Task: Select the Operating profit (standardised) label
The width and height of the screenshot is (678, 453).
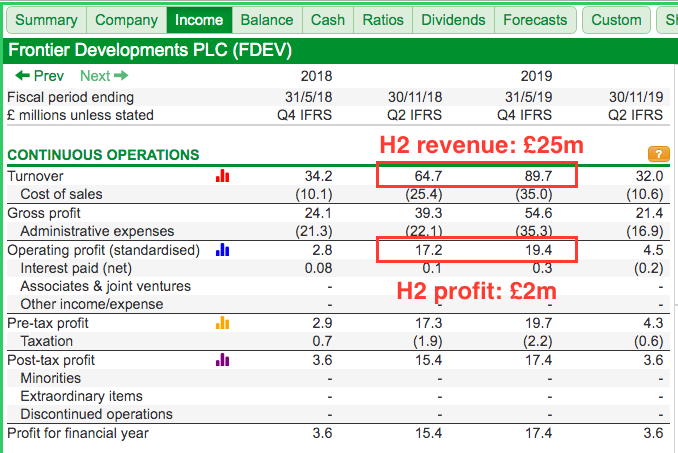Action: [104, 250]
